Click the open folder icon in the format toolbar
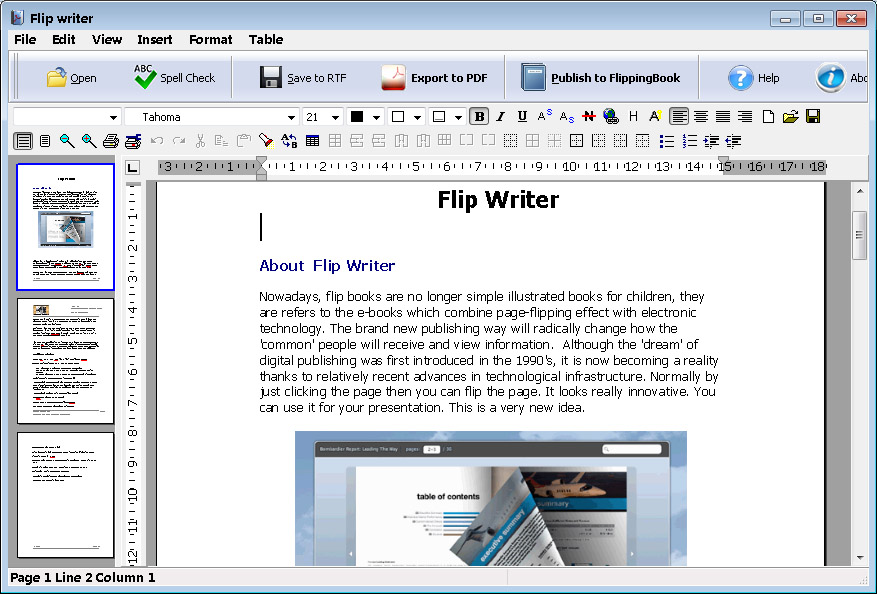Screen dimensions: 877x594 [790, 116]
